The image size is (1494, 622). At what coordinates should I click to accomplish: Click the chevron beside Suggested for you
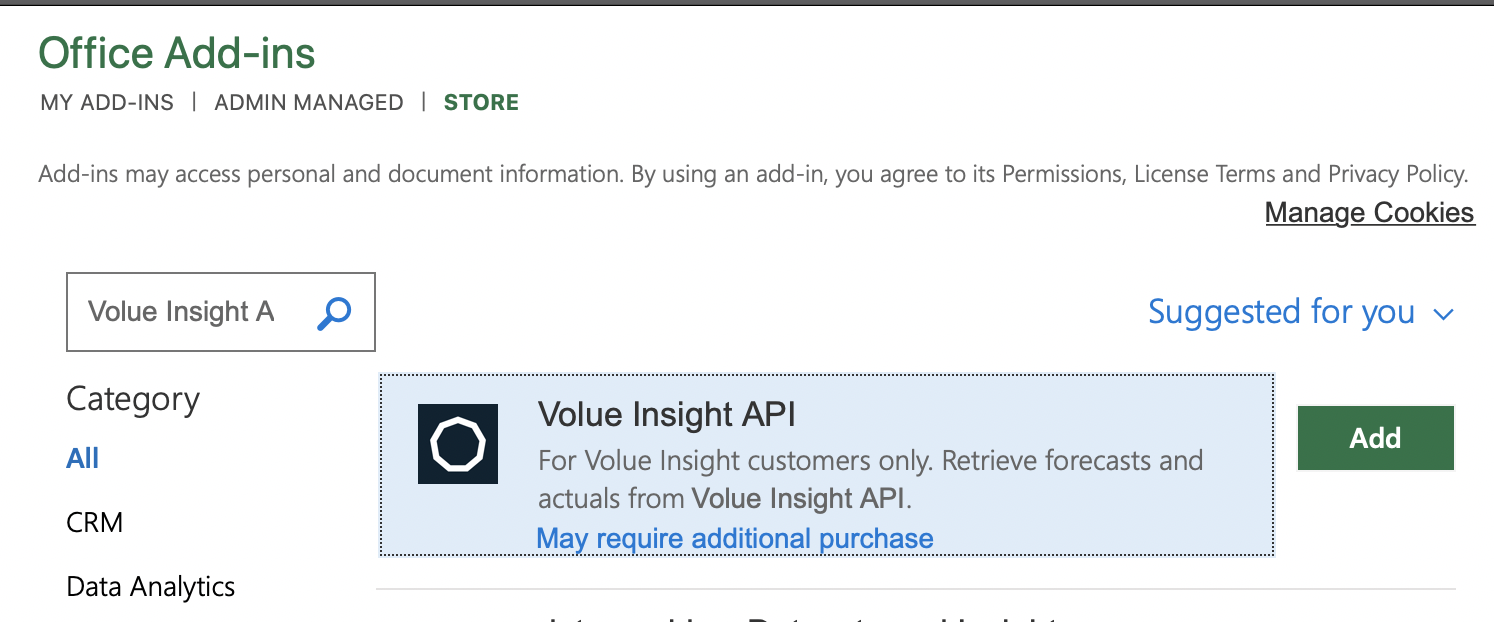point(1443,315)
